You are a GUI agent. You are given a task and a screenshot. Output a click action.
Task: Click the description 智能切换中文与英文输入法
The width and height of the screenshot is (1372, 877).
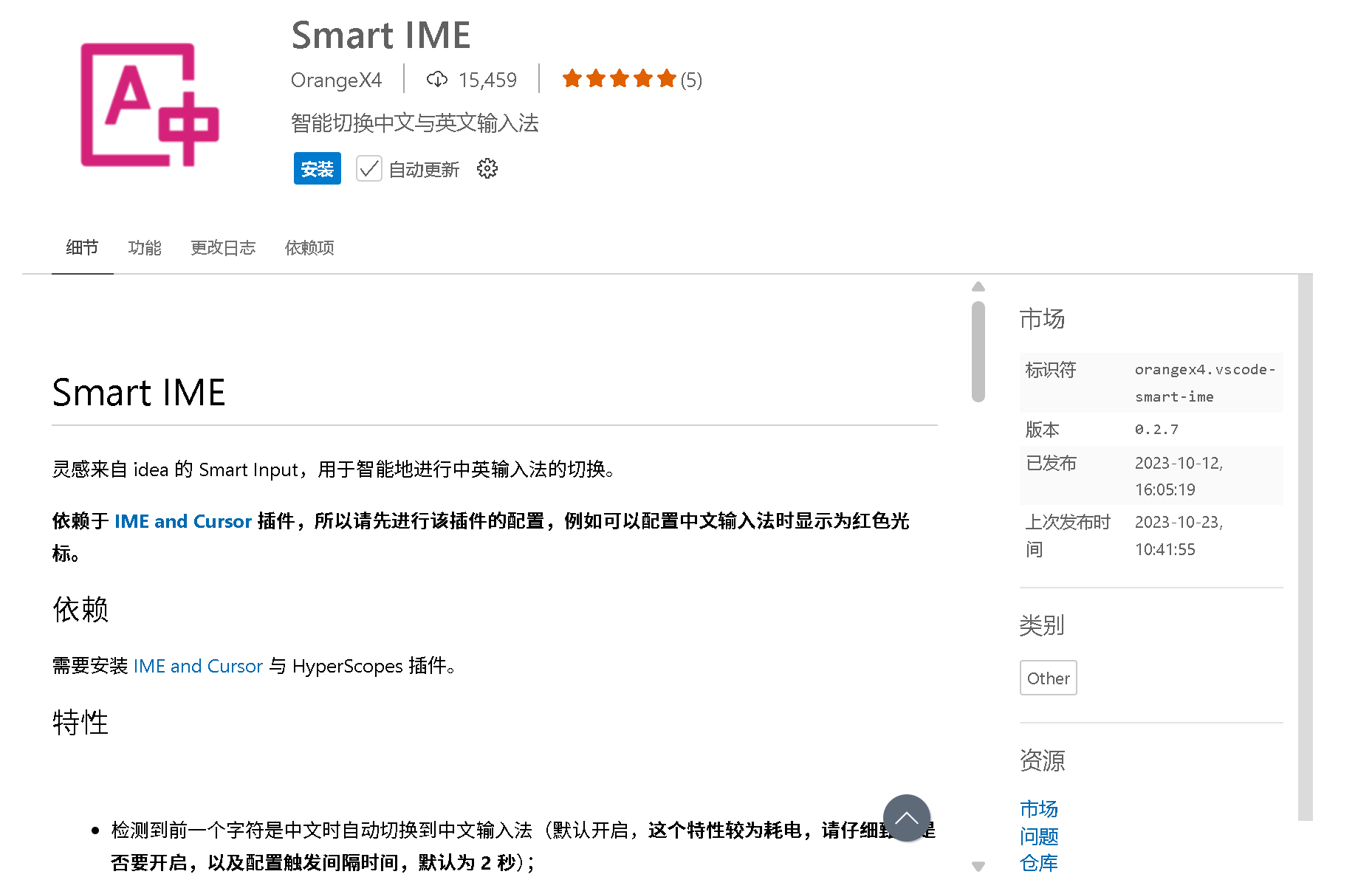pyautogui.click(x=415, y=123)
